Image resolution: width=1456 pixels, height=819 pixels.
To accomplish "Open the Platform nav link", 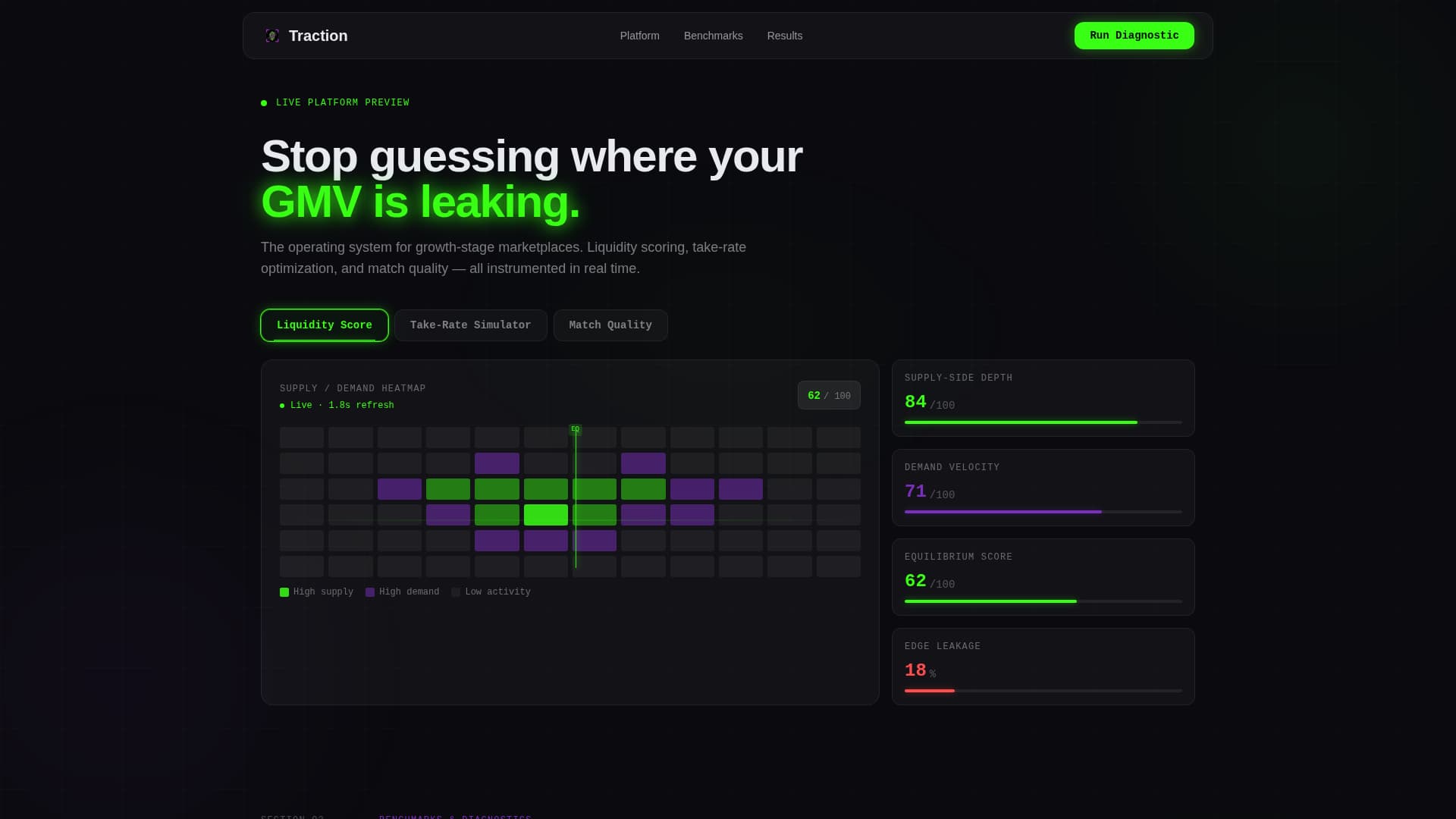I will point(639,36).
